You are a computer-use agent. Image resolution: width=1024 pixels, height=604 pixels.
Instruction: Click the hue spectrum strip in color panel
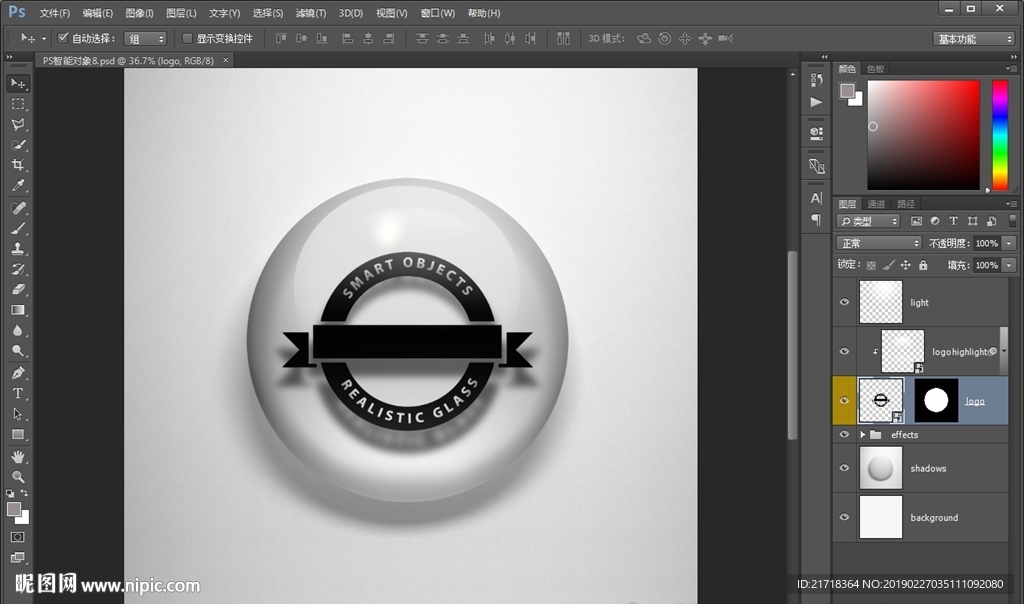(x=999, y=133)
